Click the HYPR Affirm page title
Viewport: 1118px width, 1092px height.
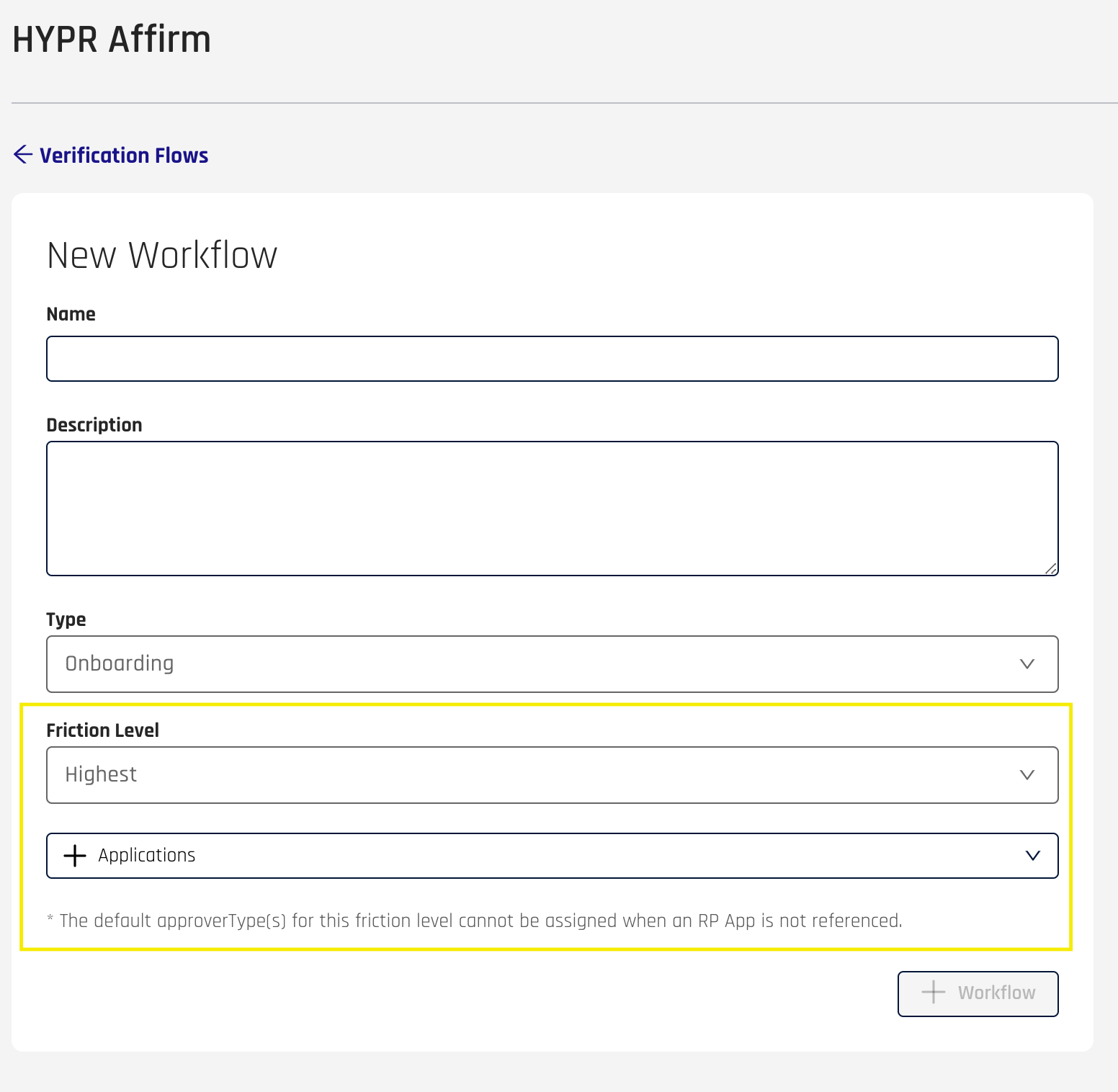point(112,39)
